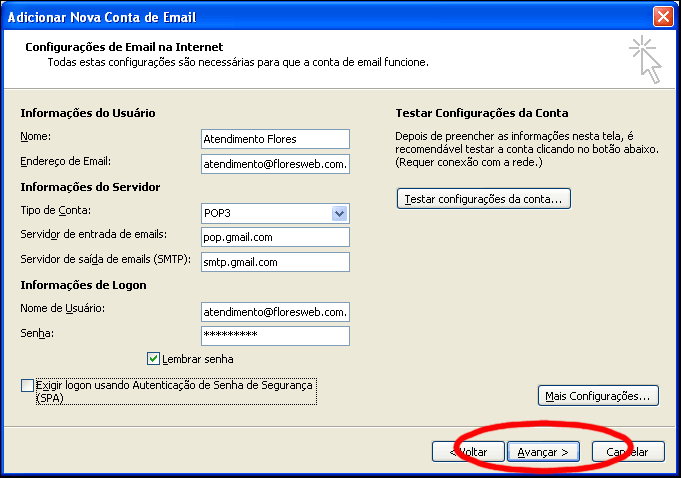Proceed with the Avançar button
The height and width of the screenshot is (478, 681).
pyautogui.click(x=543, y=452)
